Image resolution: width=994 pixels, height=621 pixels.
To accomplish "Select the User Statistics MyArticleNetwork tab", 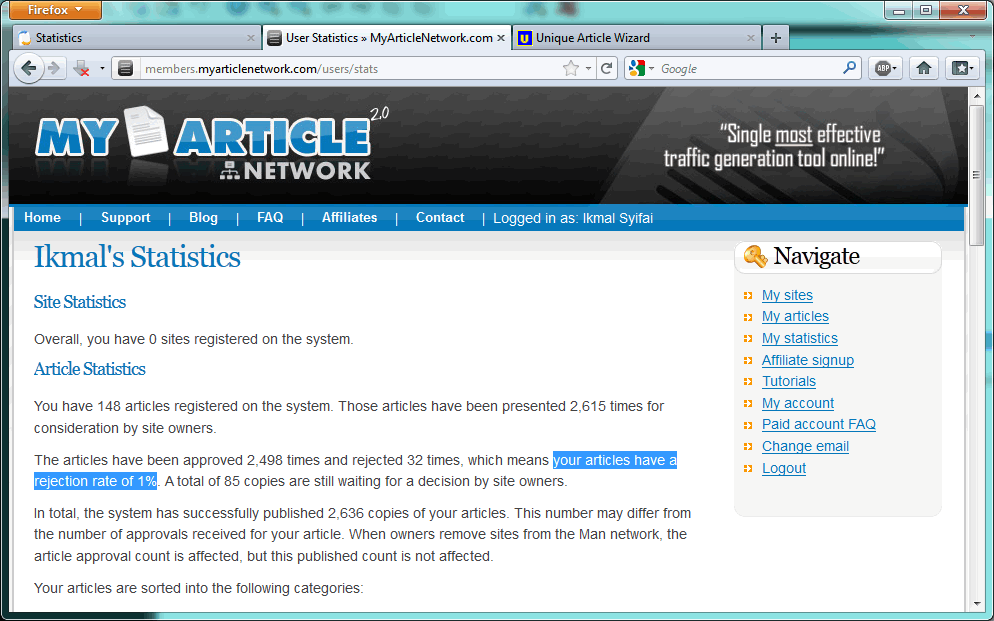I will pos(387,38).
